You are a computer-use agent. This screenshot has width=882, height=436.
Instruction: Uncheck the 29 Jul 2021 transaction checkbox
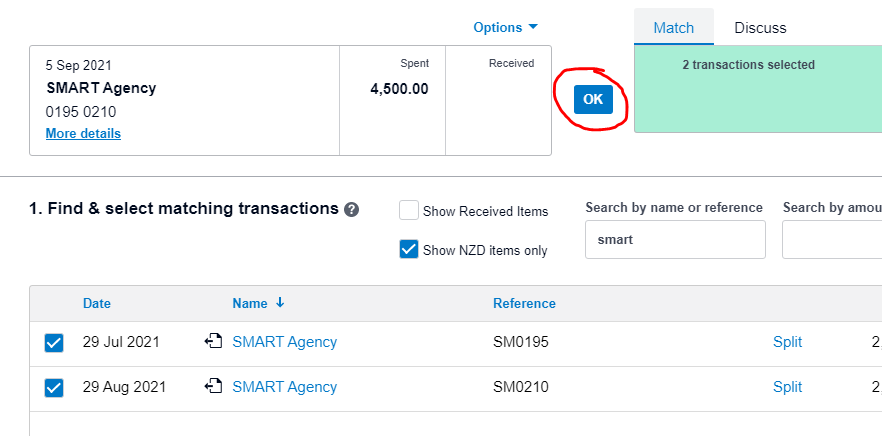point(54,343)
